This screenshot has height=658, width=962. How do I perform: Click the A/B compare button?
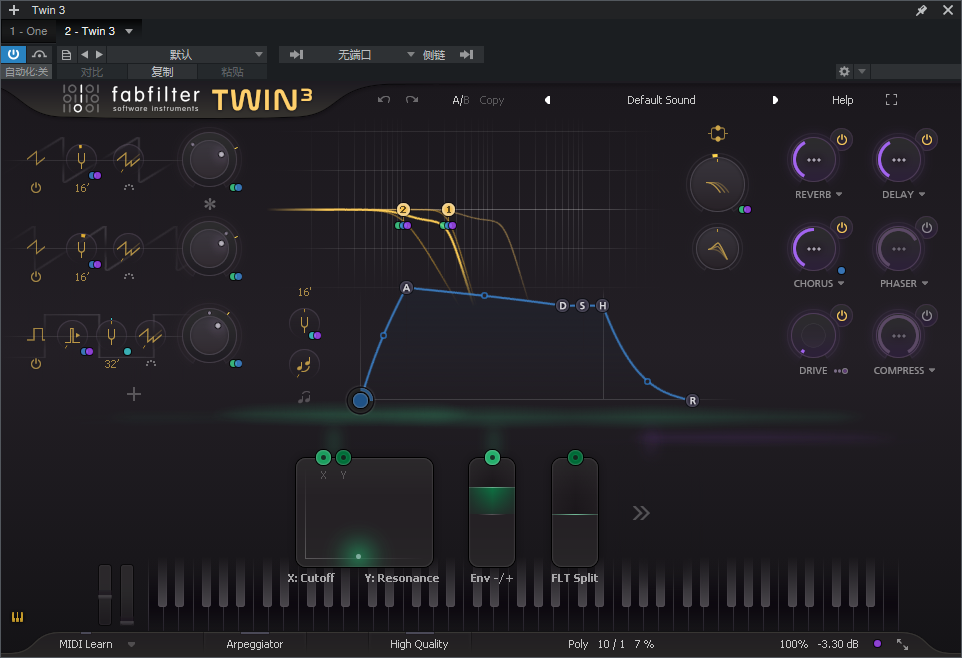tap(461, 100)
